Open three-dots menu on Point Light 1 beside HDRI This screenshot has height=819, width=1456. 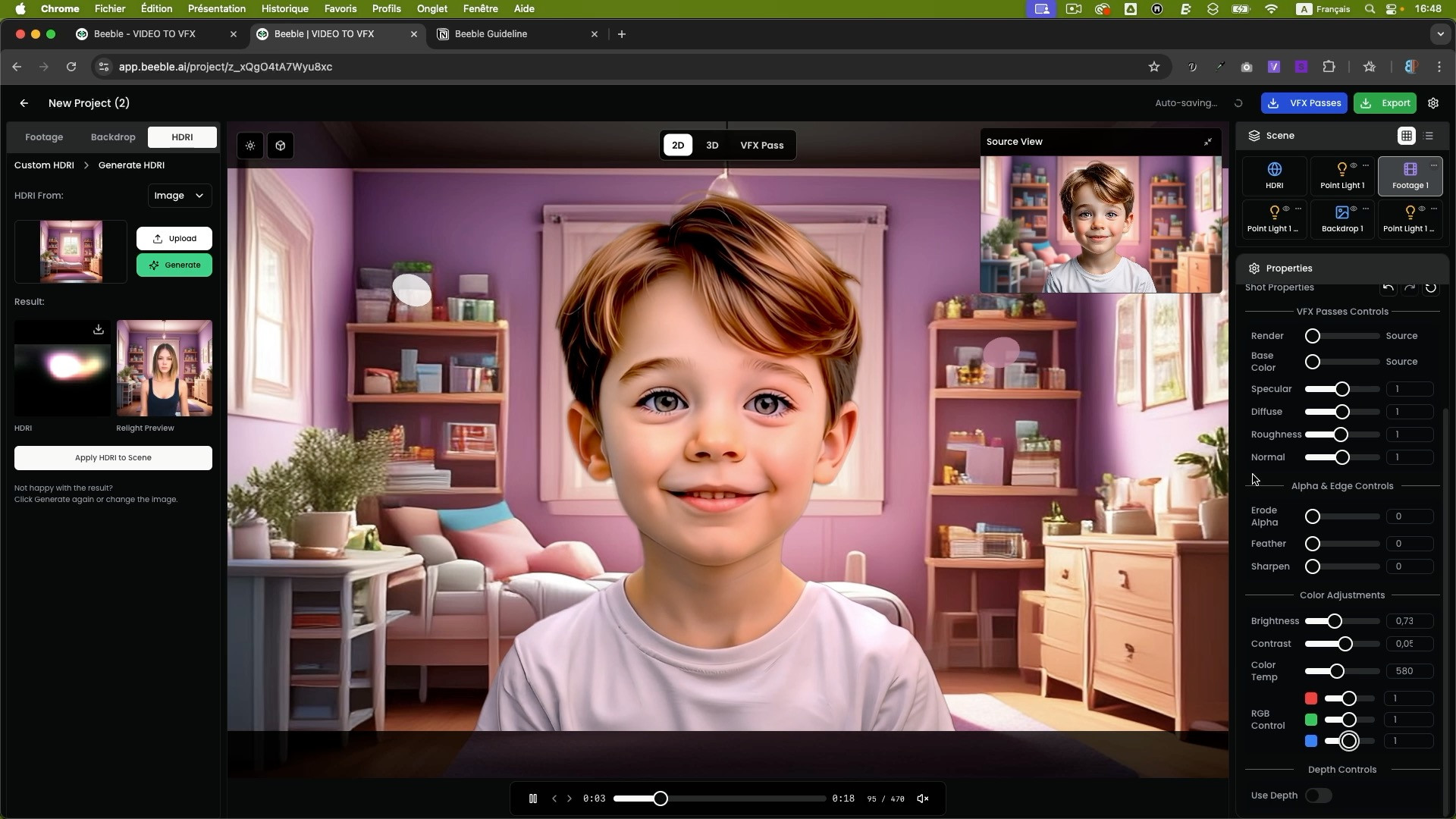point(1366,165)
